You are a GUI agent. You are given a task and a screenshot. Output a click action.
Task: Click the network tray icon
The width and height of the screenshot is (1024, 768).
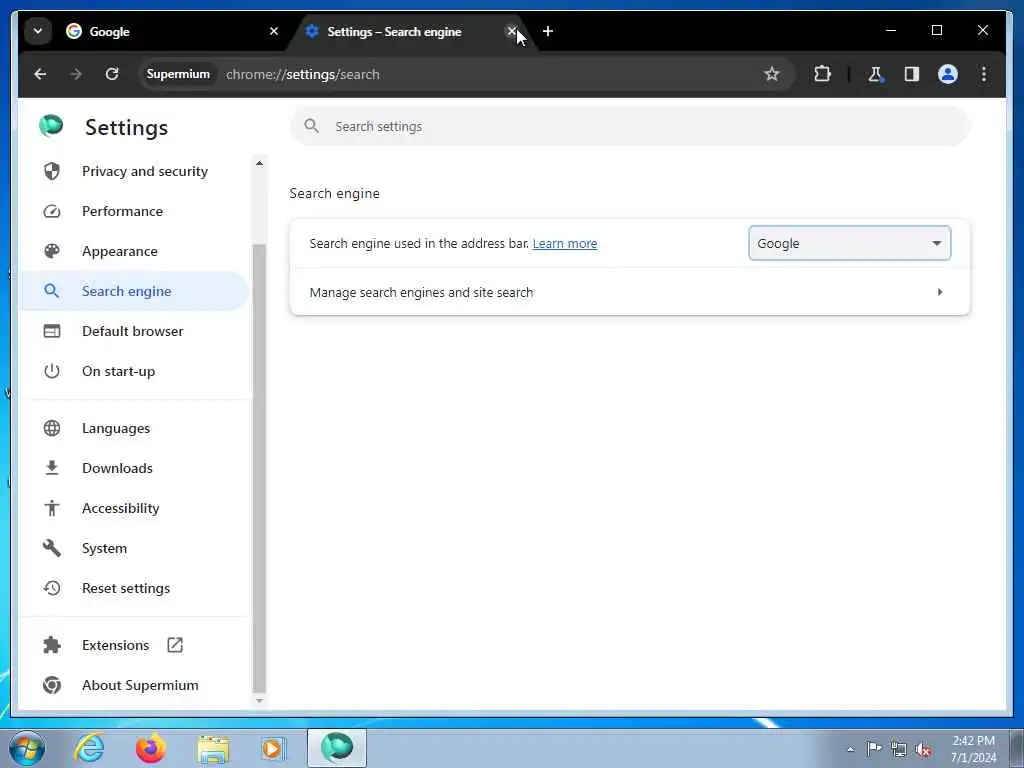tap(899, 749)
